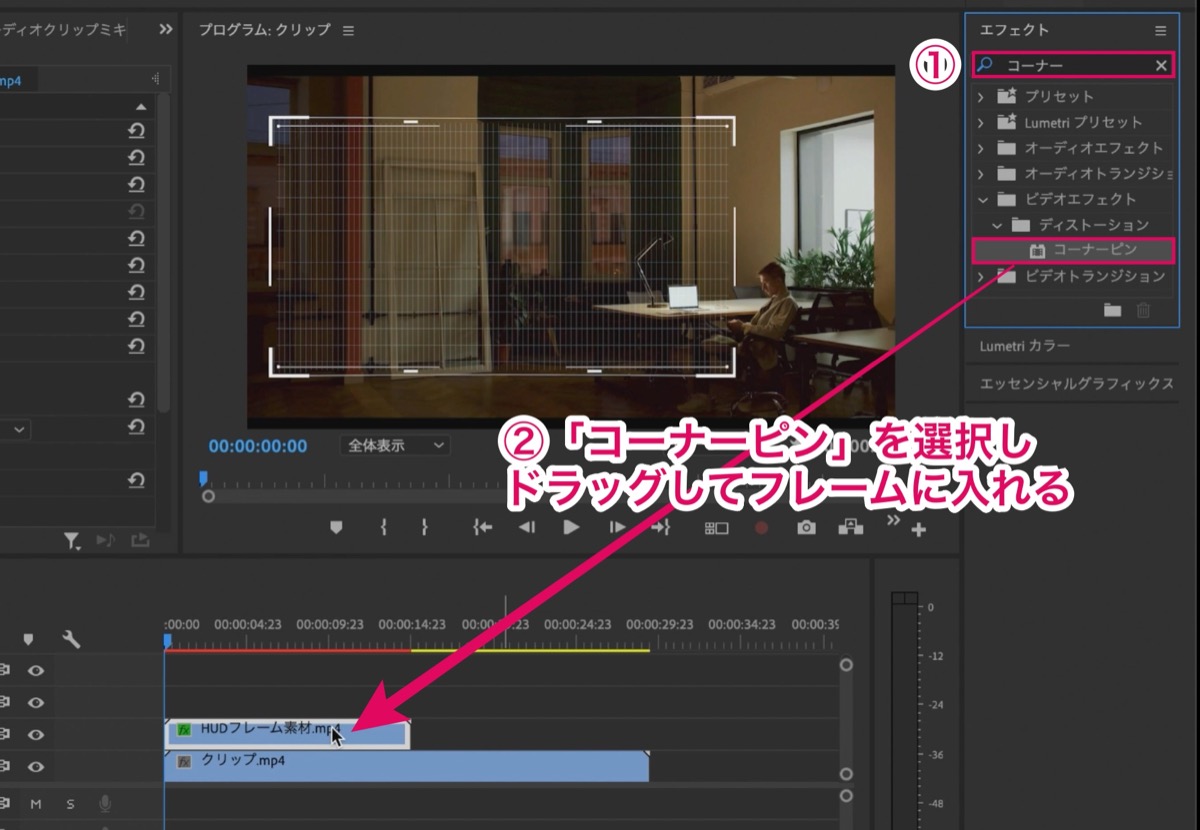
Task: Toggle the eye for the クリップ.mp4 track
Action: point(36,767)
